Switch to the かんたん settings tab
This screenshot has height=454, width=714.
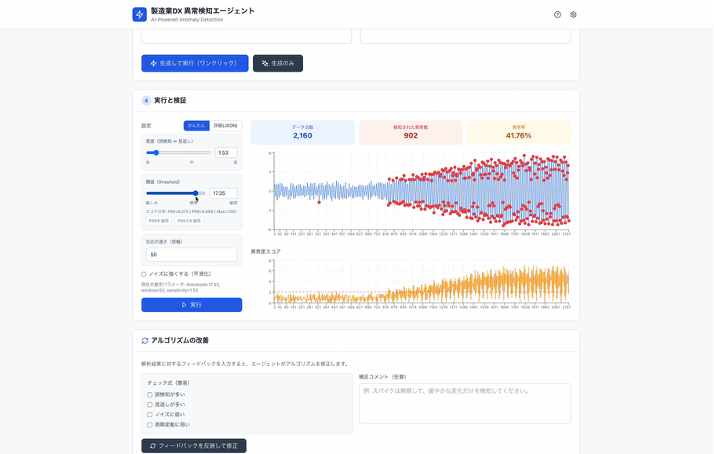coord(196,125)
